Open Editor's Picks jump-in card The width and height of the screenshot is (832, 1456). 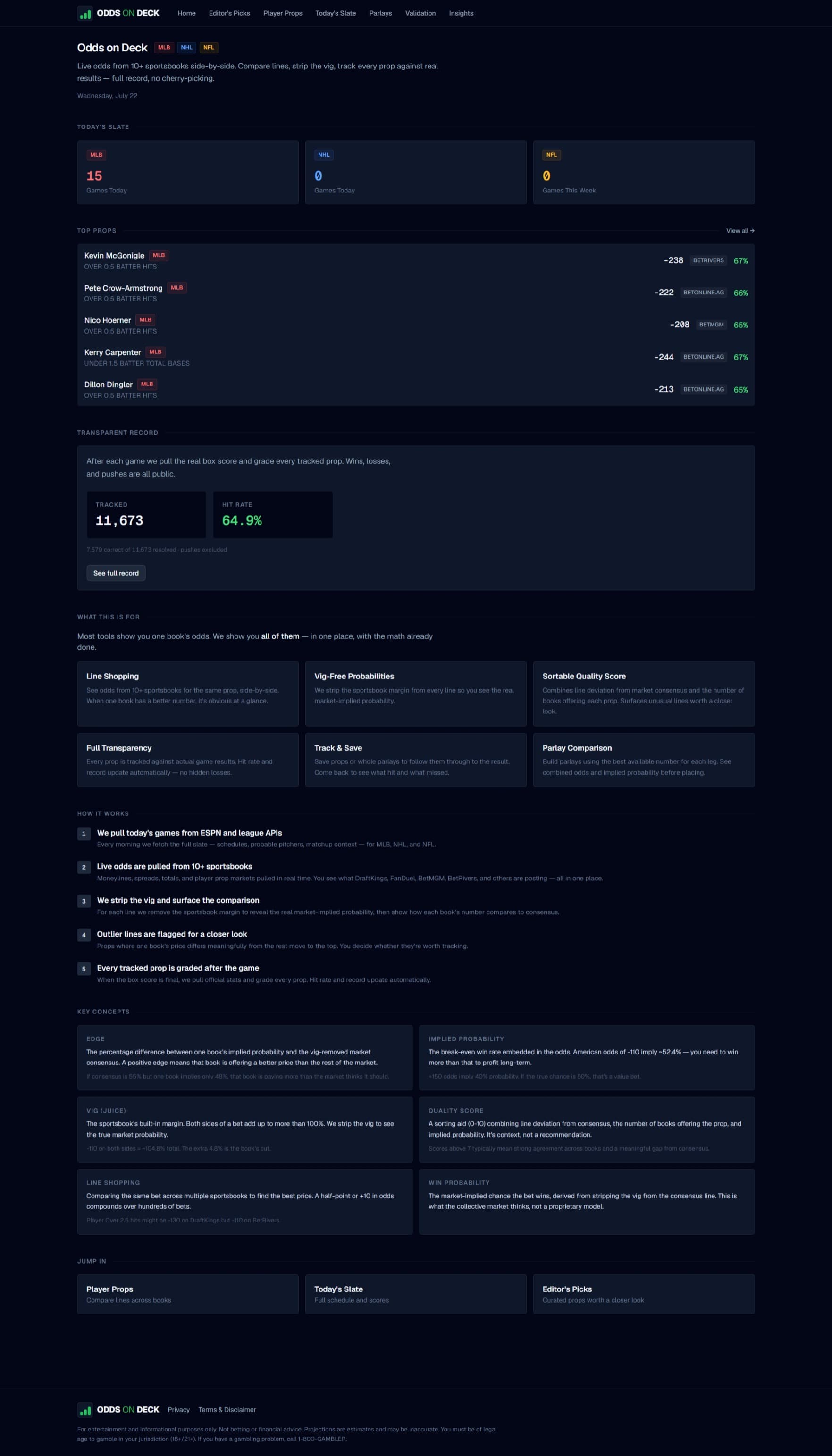click(644, 1294)
